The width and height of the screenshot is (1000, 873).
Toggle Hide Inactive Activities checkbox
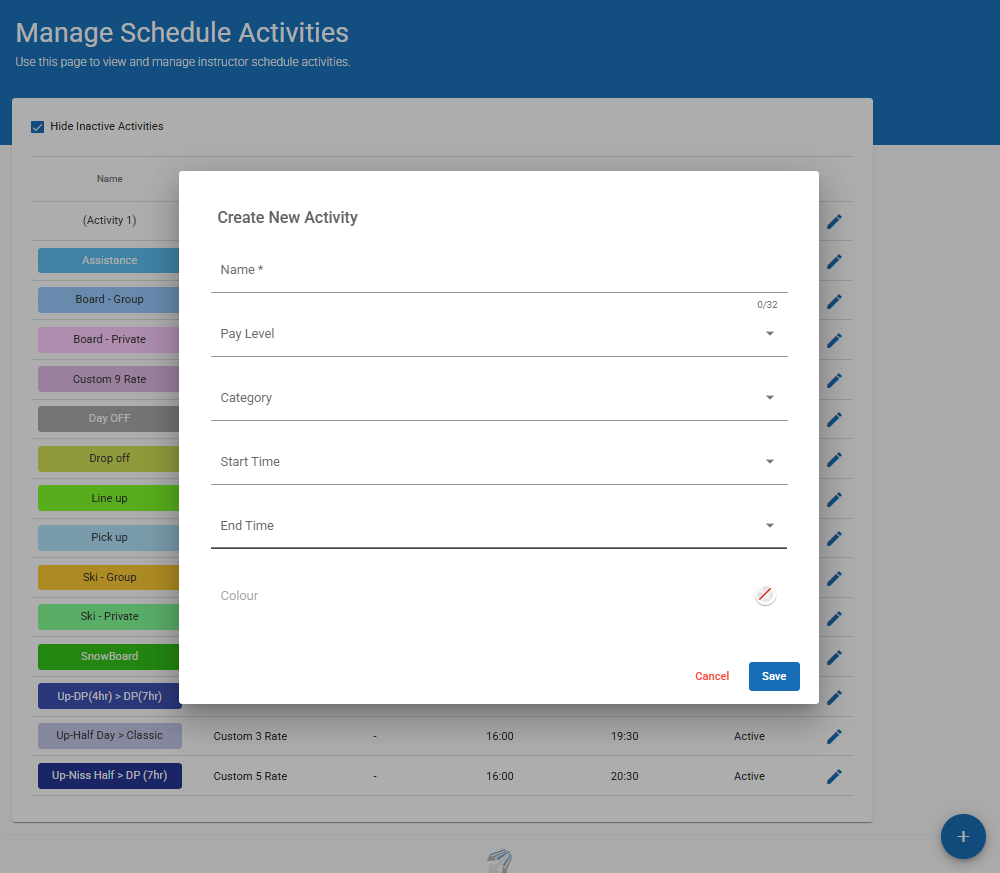[x=38, y=127]
